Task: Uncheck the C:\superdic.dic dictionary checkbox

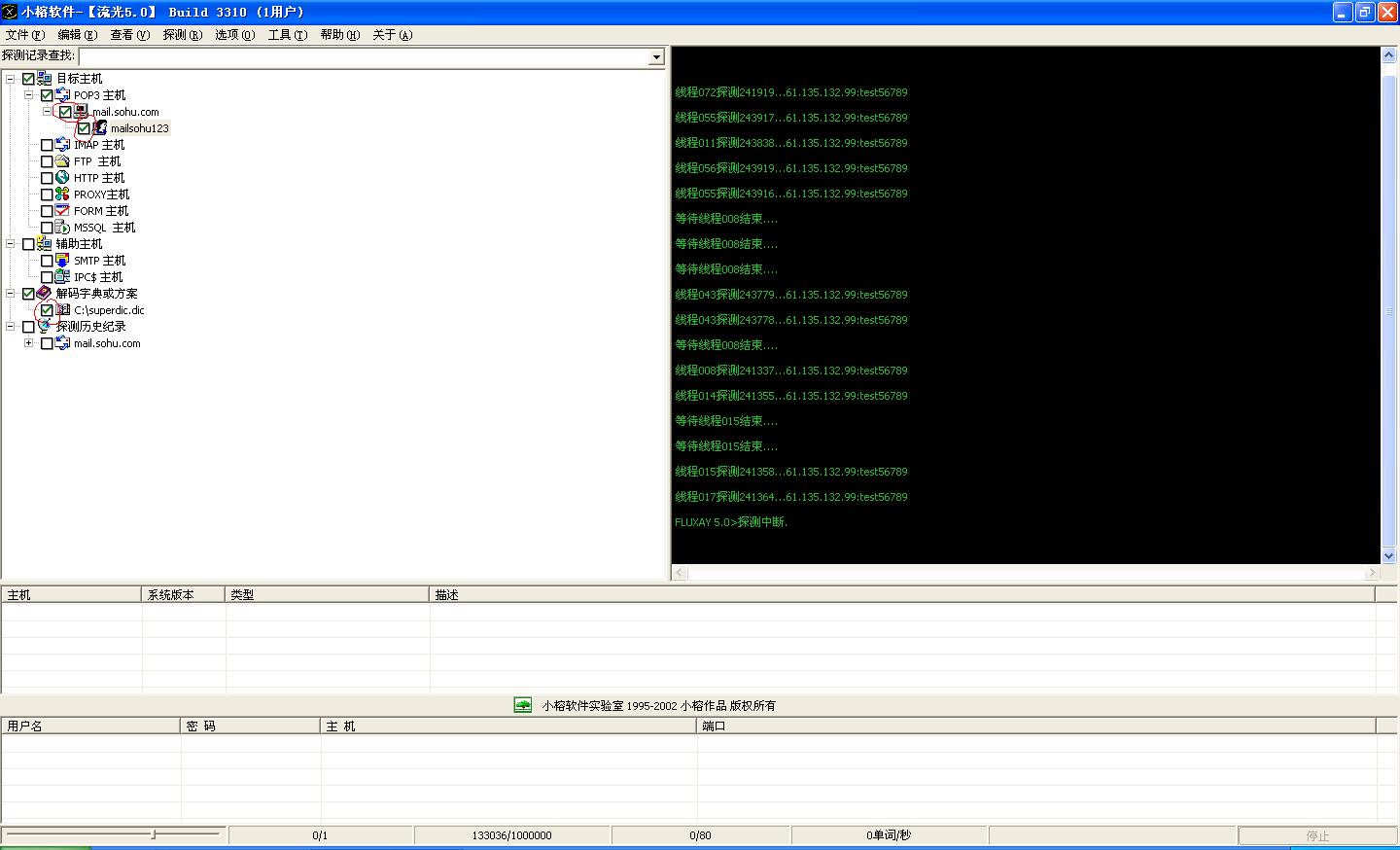Action: click(47, 310)
